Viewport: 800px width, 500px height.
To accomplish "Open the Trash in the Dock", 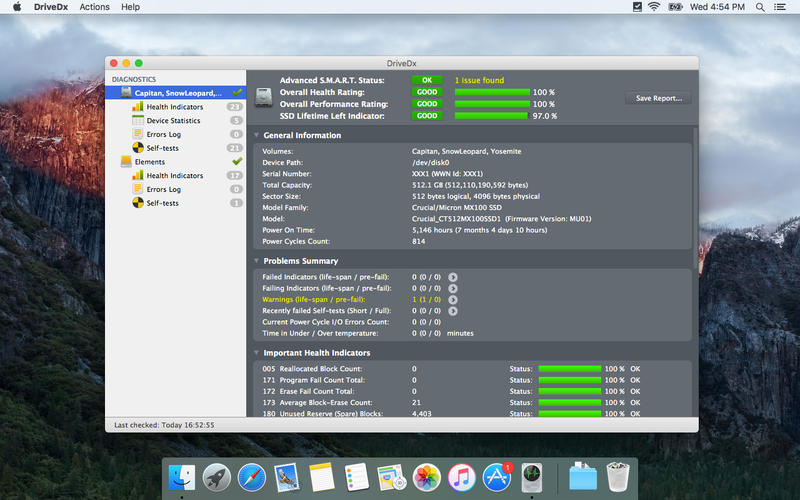I will coord(618,478).
